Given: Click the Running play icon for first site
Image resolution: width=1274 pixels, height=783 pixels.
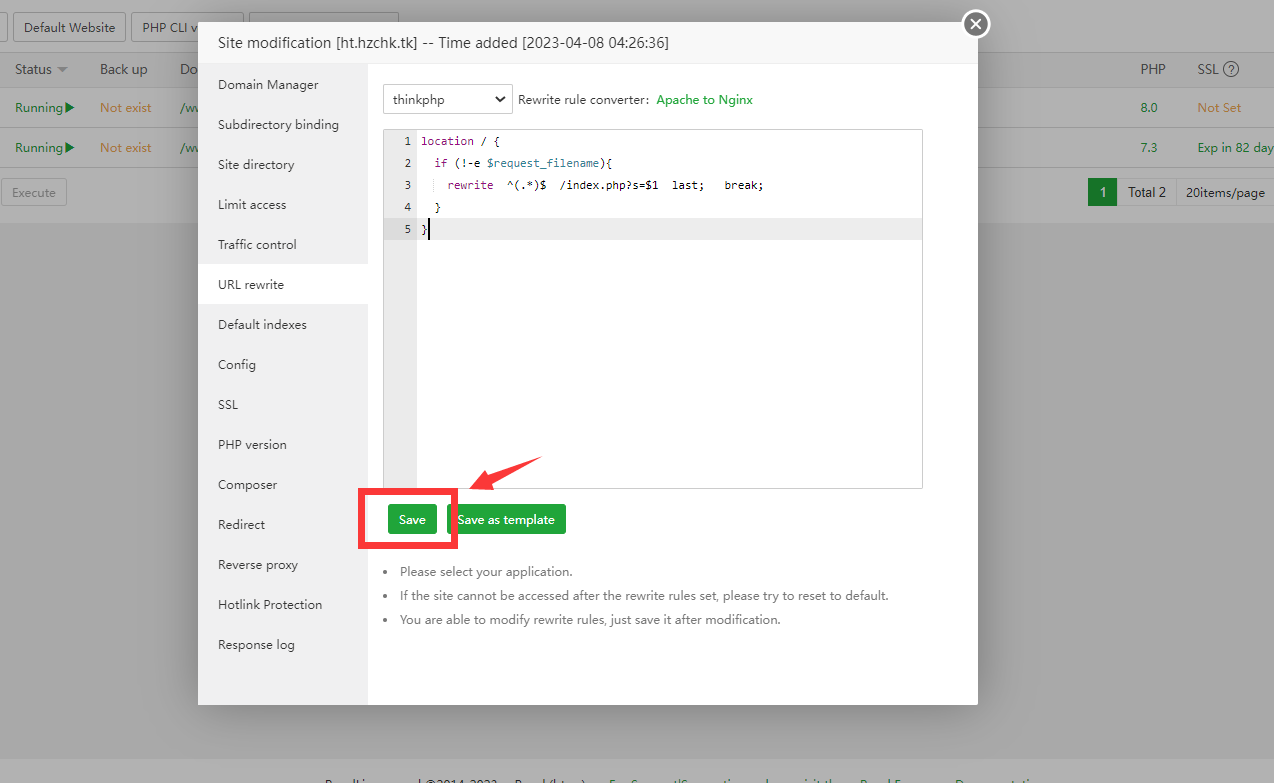Looking at the screenshot, I should 70,107.
